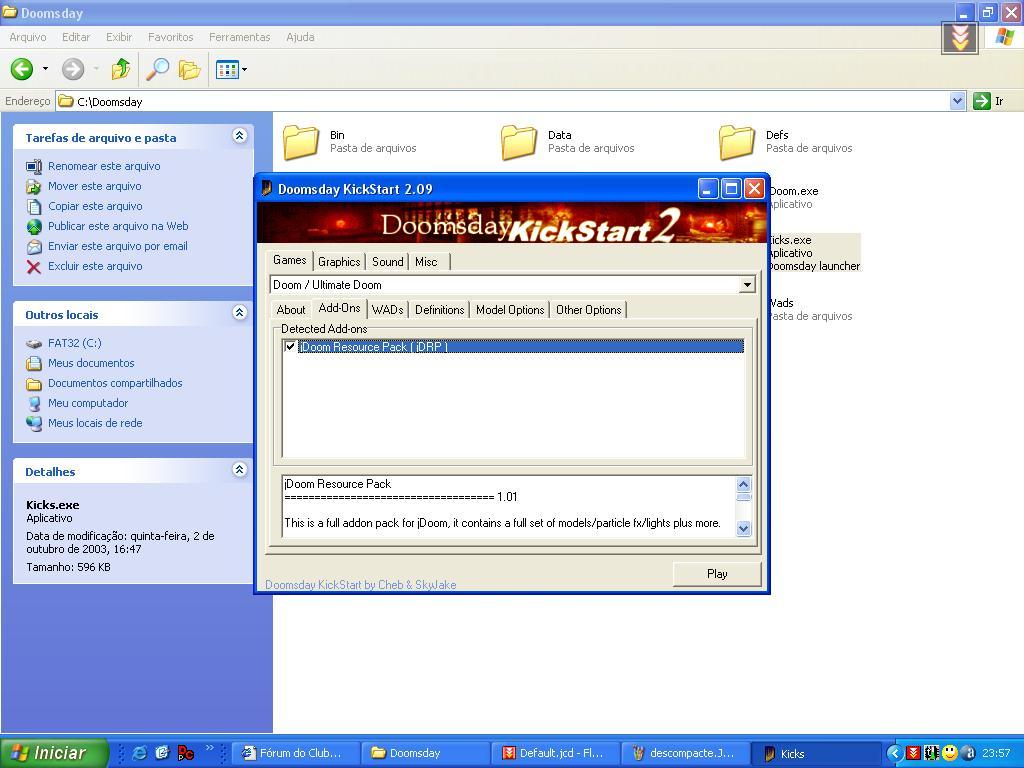Collapse Tarefas de arquivo e pasta panel

[x=240, y=136]
